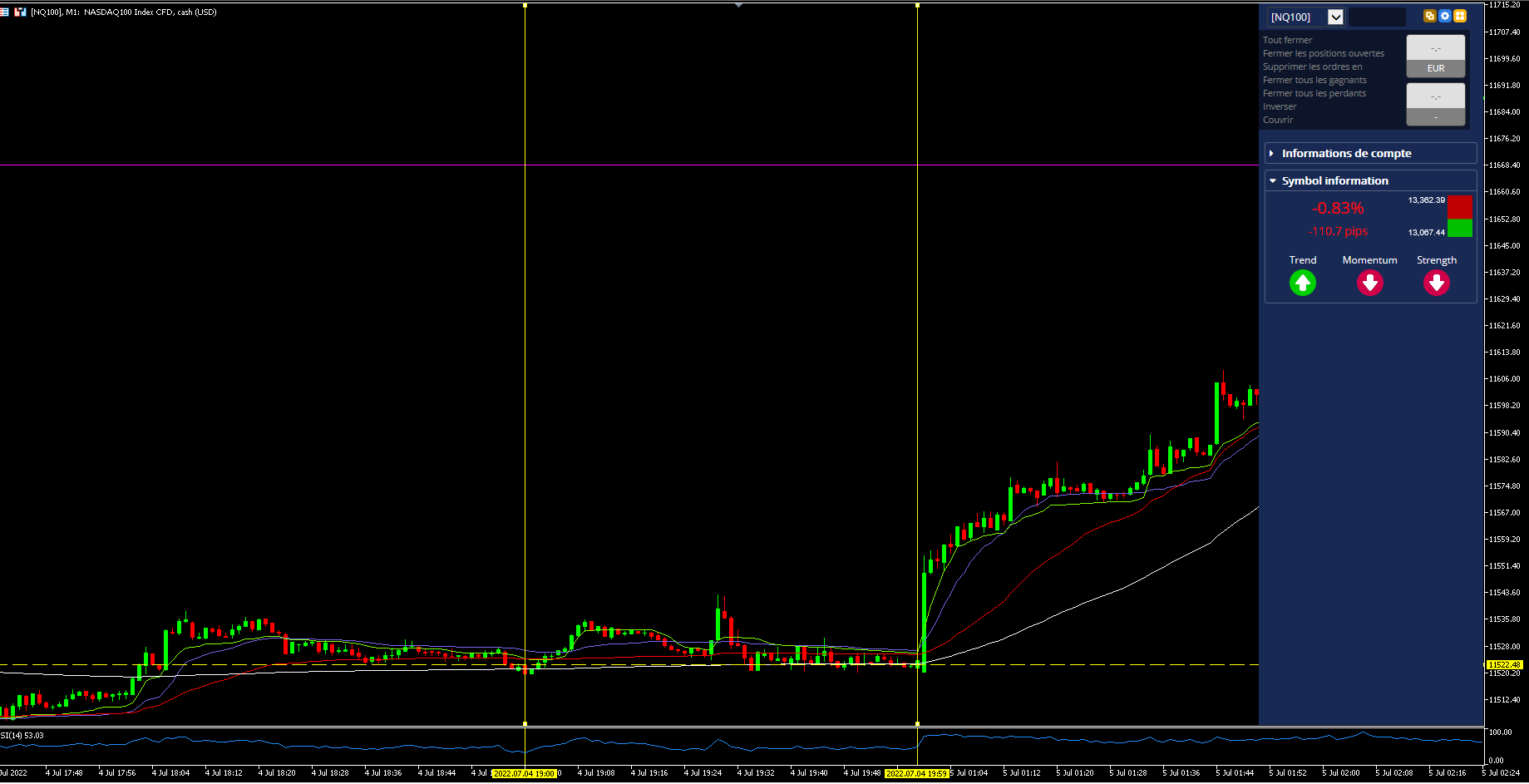Click the red Momentum down-arrow indicator
The image size is (1529, 784).
[1370, 284]
